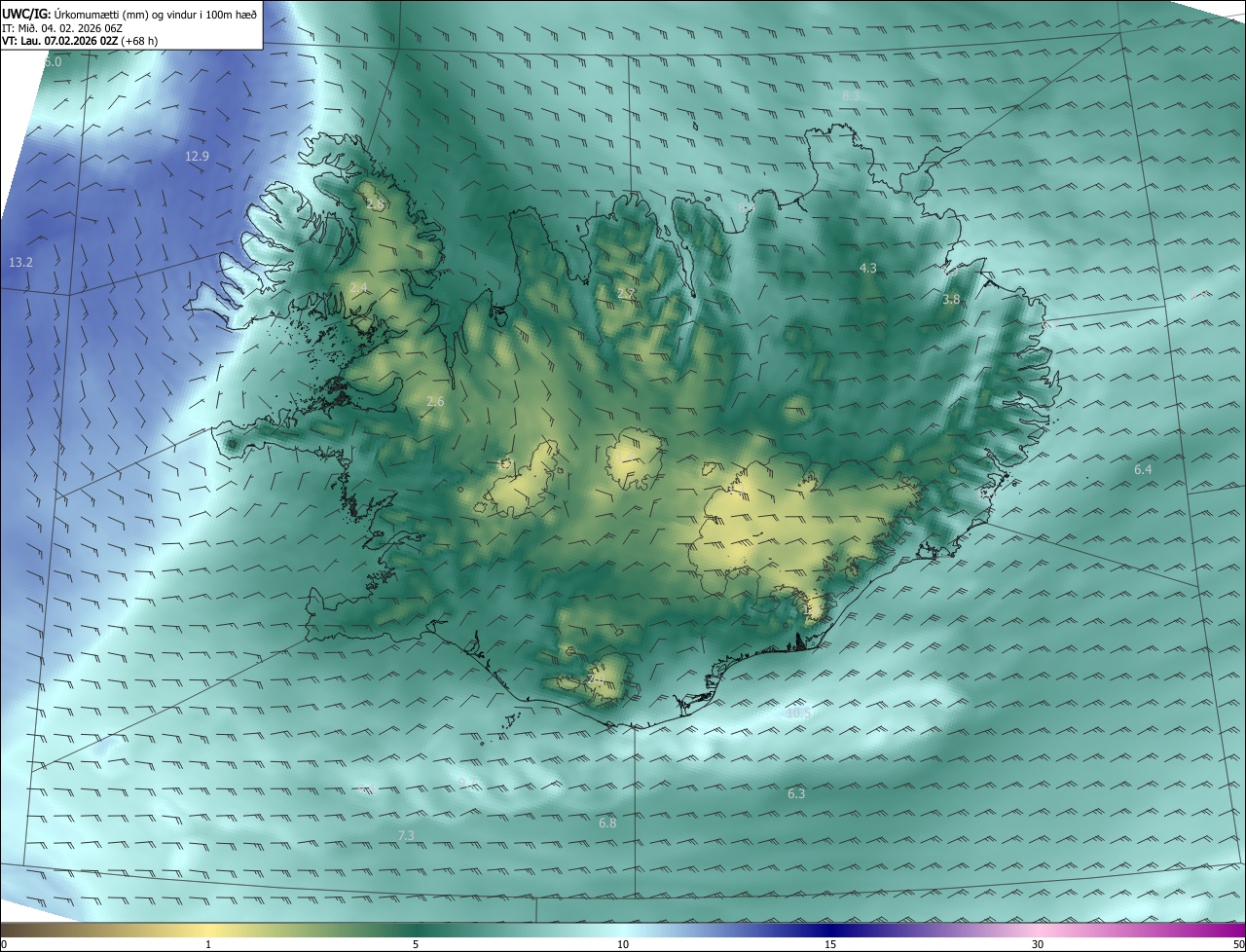Click the 'VT: Lau. 07.02.2026 02Z (+68 h)' line
1246x952 pixels.
(x=80, y=41)
